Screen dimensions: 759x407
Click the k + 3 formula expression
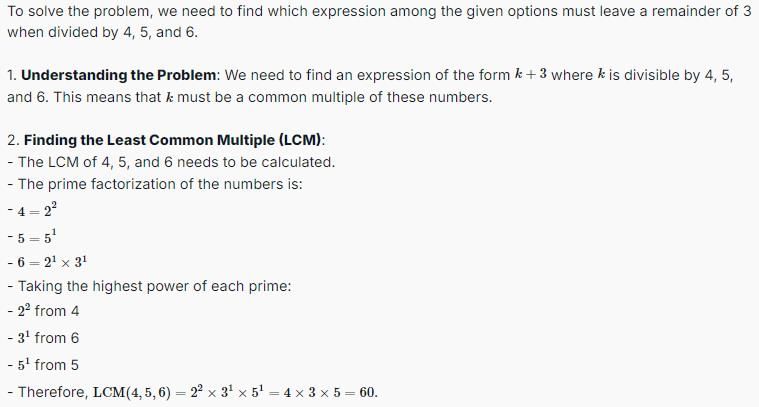(x=531, y=75)
